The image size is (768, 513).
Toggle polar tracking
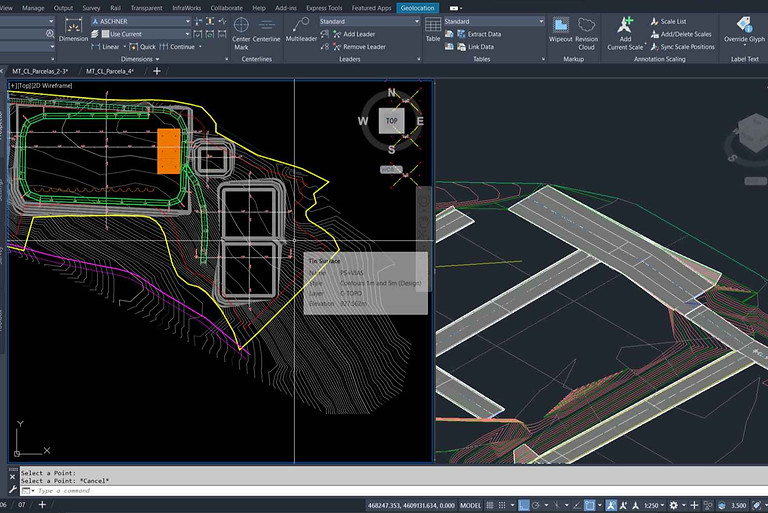536,505
